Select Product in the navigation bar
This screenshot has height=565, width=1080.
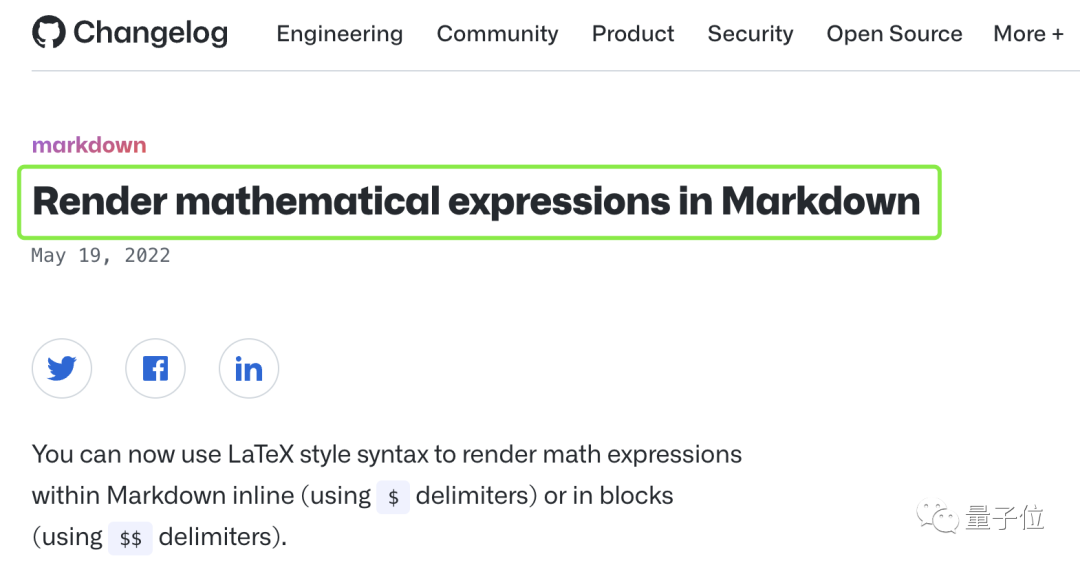[633, 34]
